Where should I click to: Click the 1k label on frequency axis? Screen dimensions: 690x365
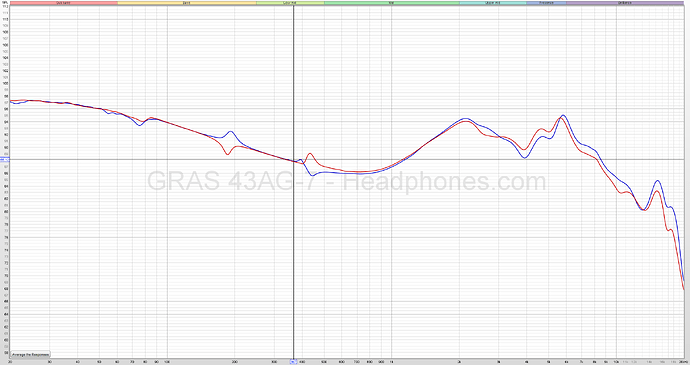(x=392, y=361)
